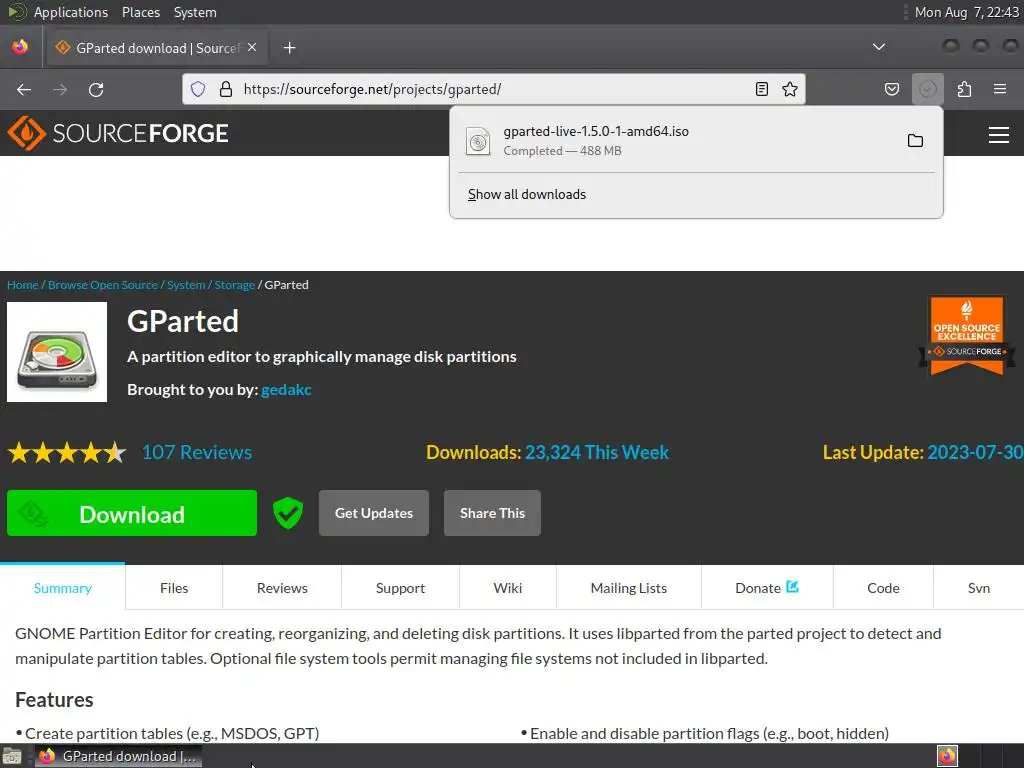
Task: Click the 2023-07-30 last update link
Action: pos(975,453)
